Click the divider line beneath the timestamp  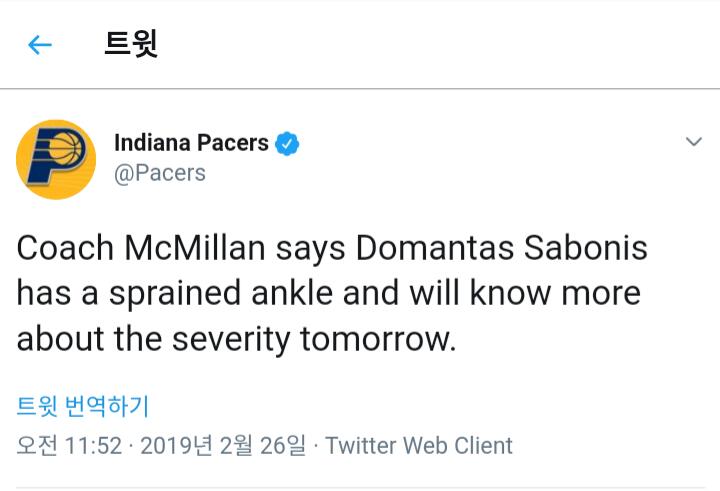360,488
